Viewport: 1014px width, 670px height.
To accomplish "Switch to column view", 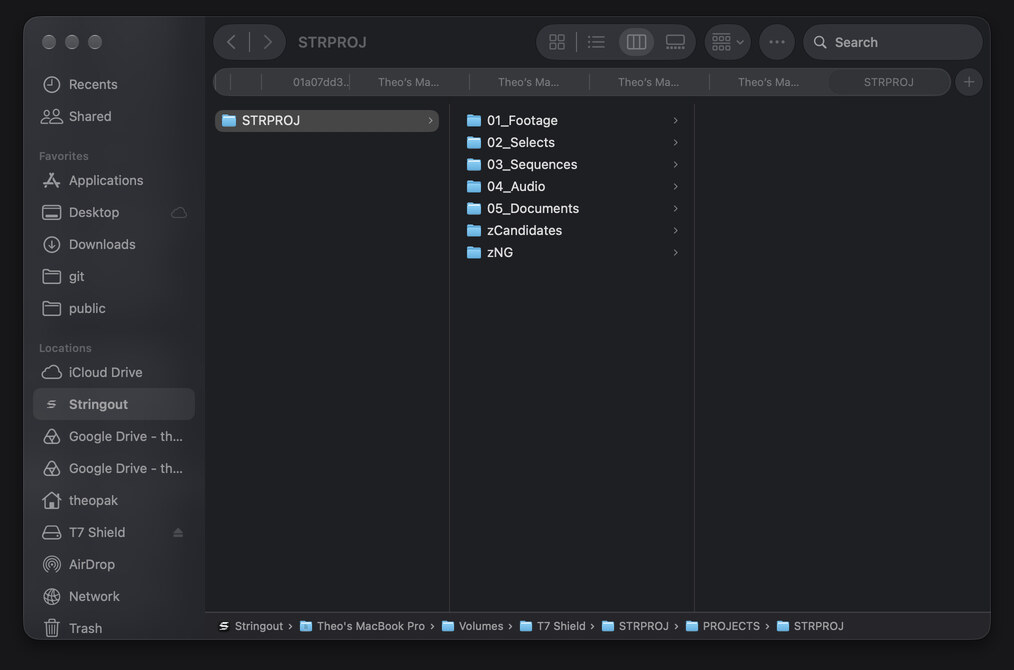I will (636, 42).
